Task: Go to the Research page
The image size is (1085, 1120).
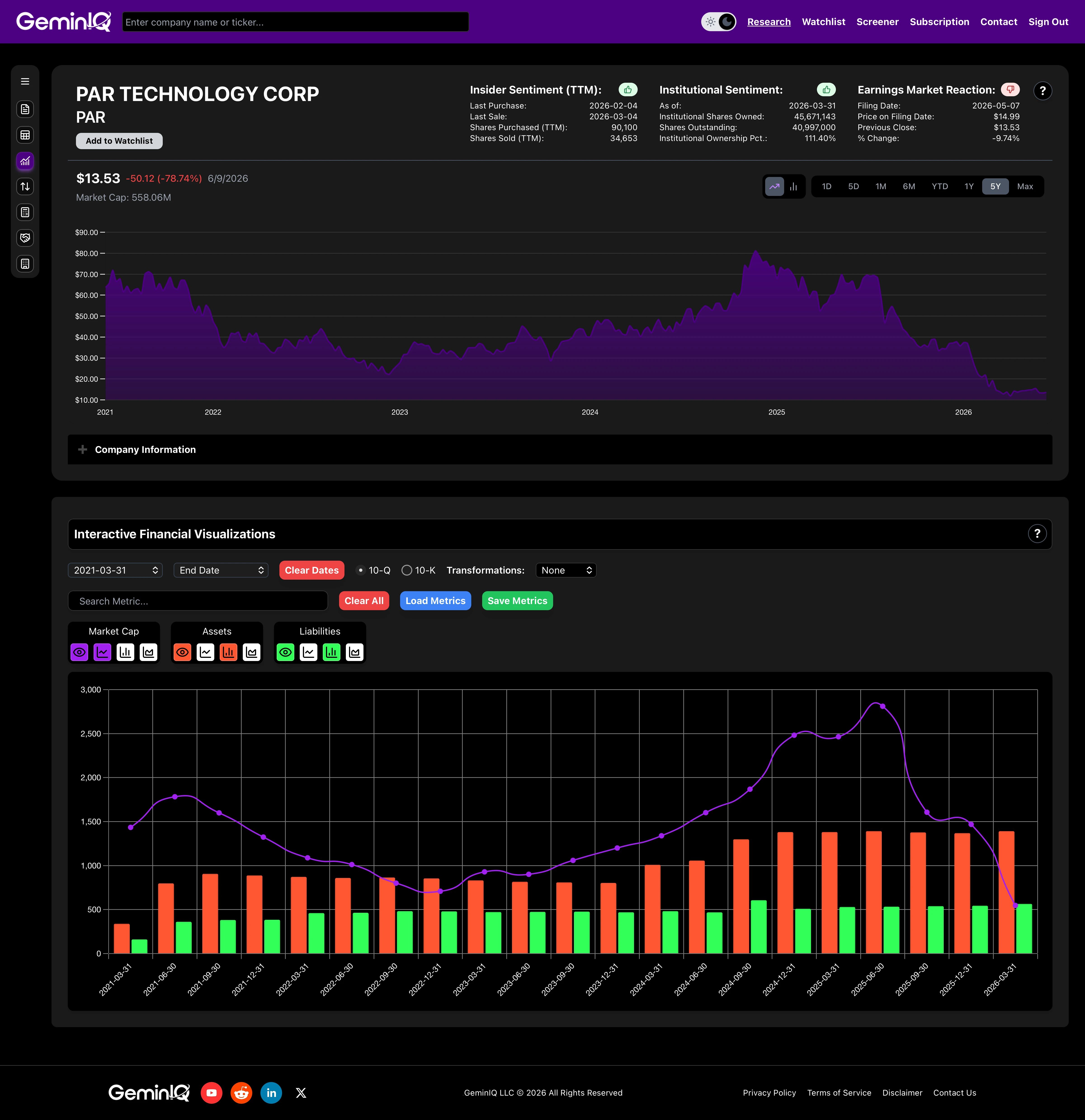Action: (x=769, y=22)
